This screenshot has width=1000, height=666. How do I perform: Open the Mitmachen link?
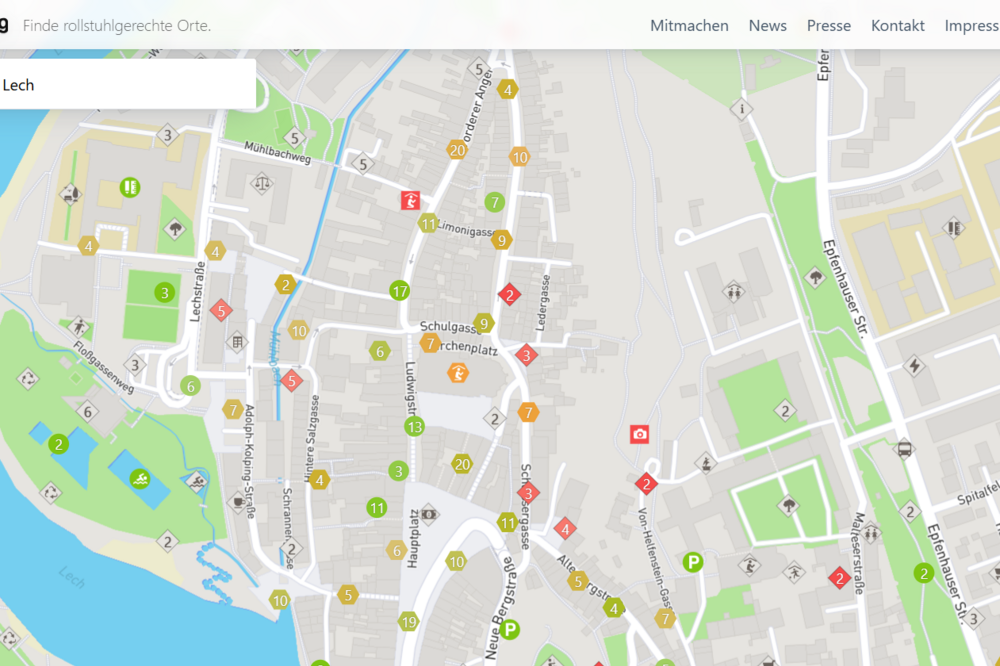pyautogui.click(x=689, y=25)
